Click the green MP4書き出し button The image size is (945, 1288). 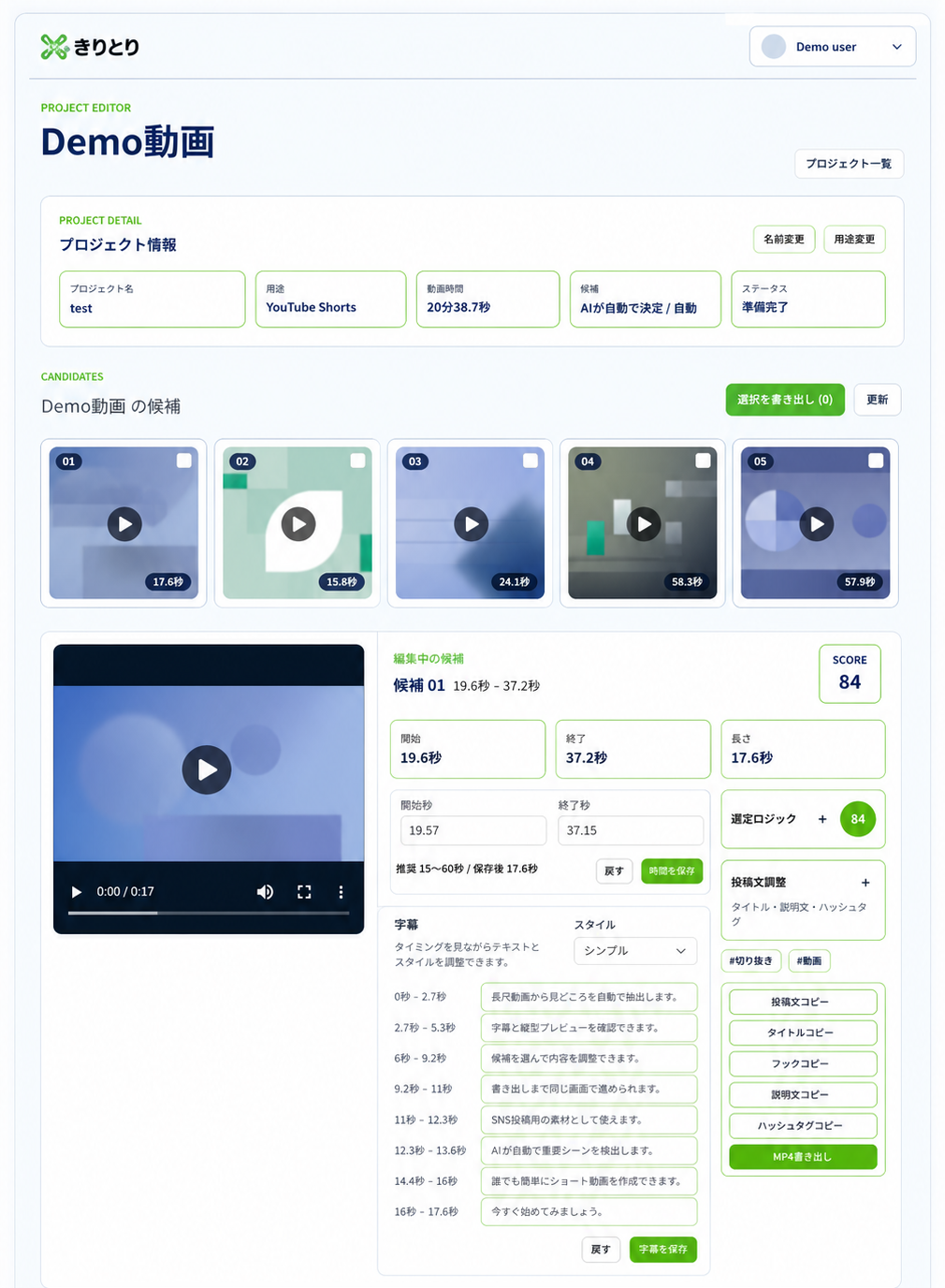(x=803, y=1157)
